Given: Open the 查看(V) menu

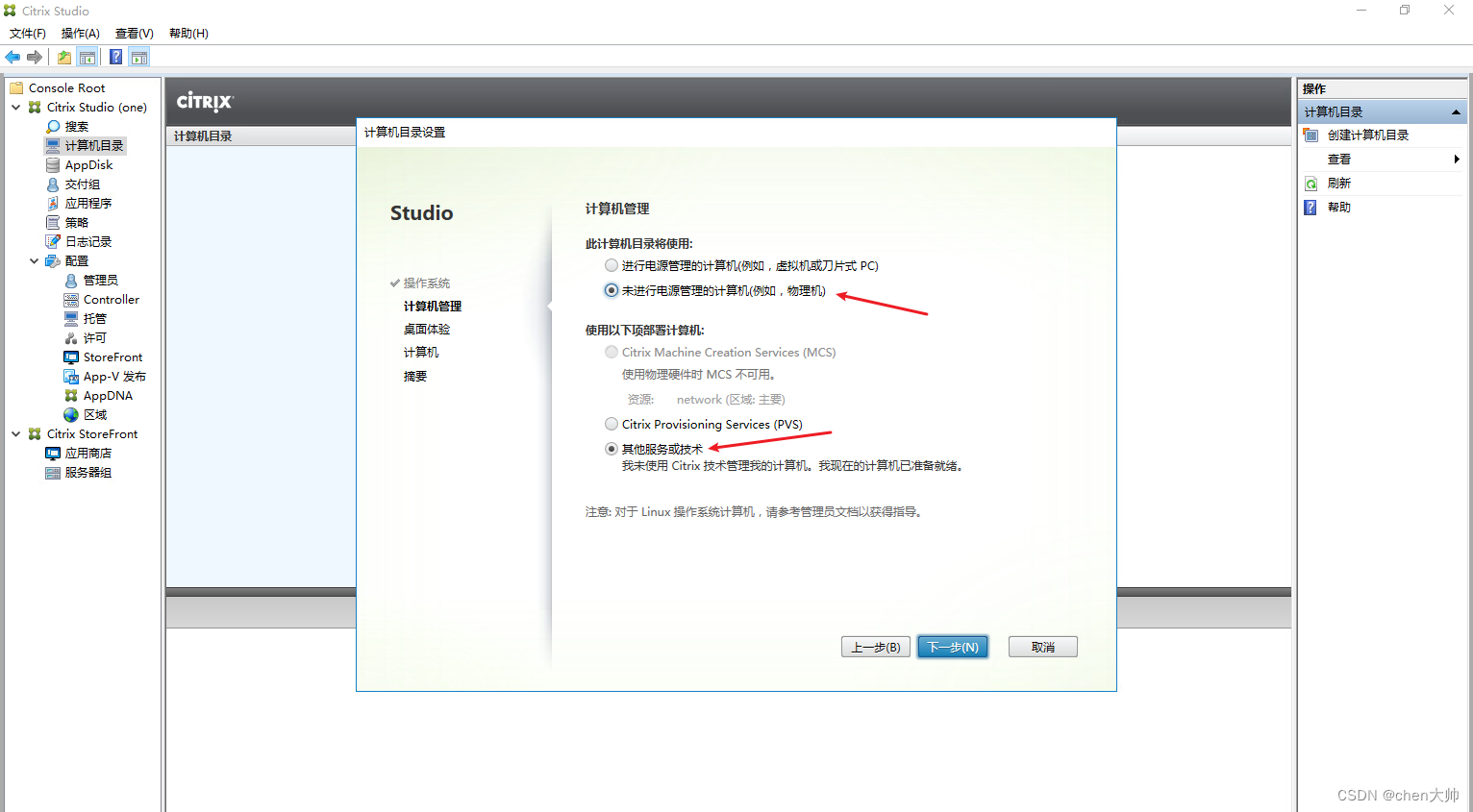Looking at the screenshot, I should (135, 33).
